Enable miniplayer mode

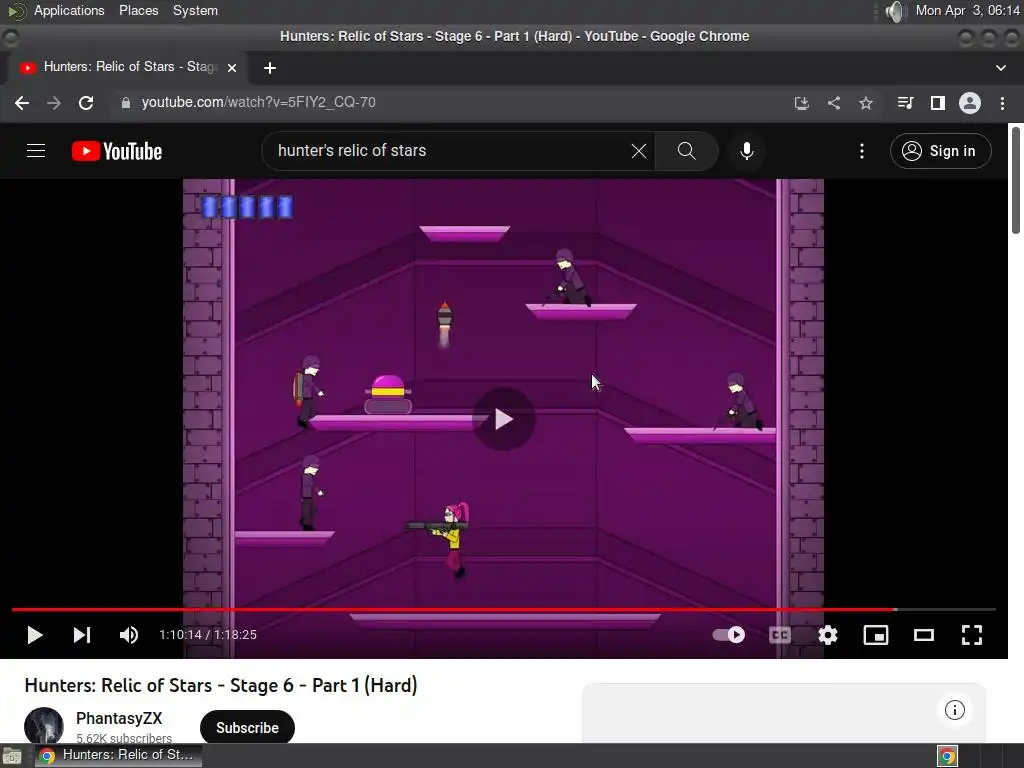[x=876, y=635]
